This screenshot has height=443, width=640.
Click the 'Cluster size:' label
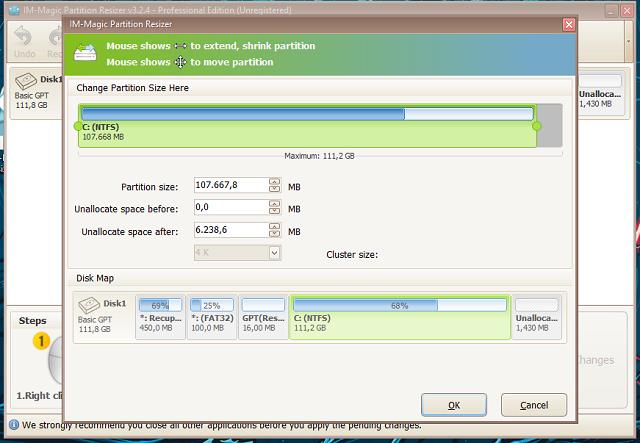[x=352, y=254]
